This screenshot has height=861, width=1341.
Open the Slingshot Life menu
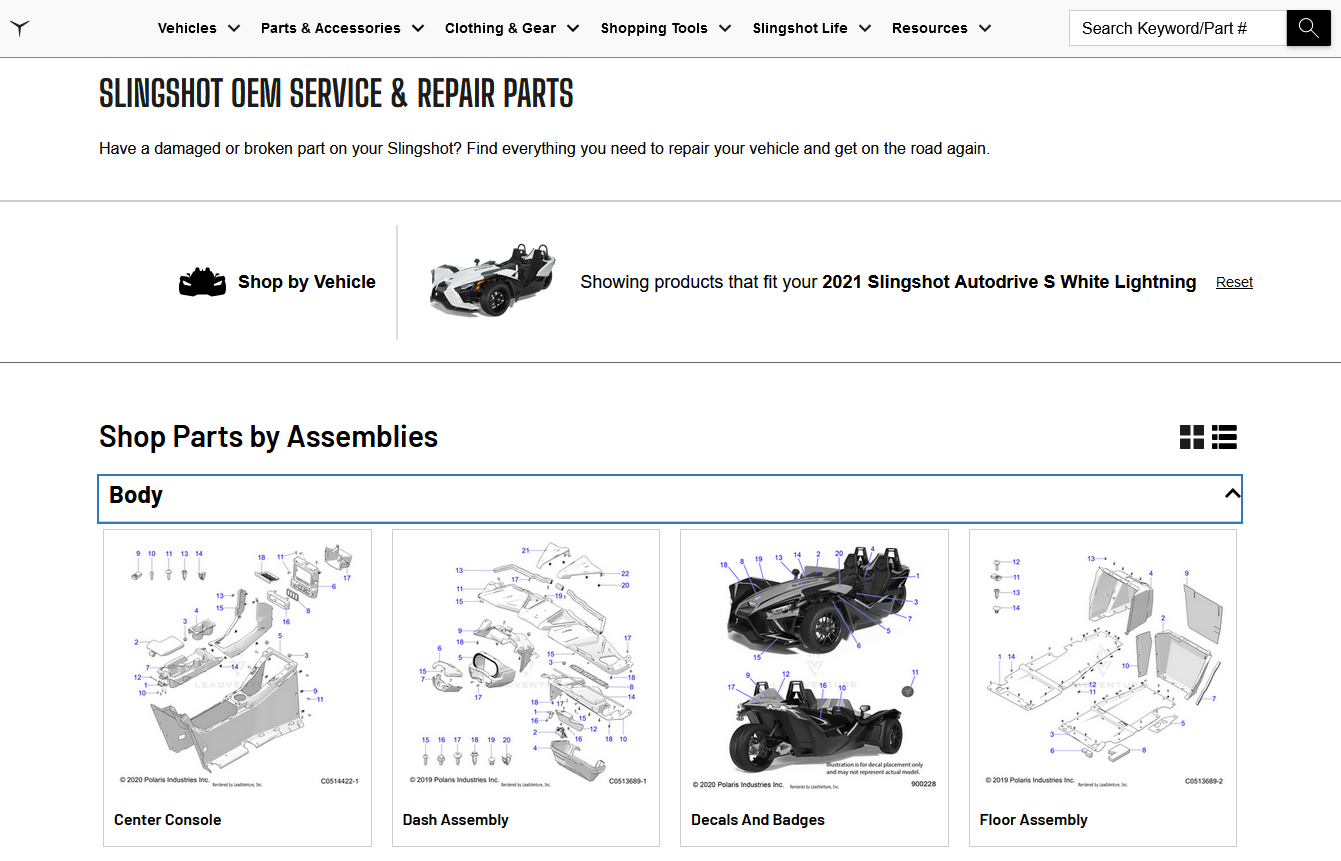pos(811,28)
